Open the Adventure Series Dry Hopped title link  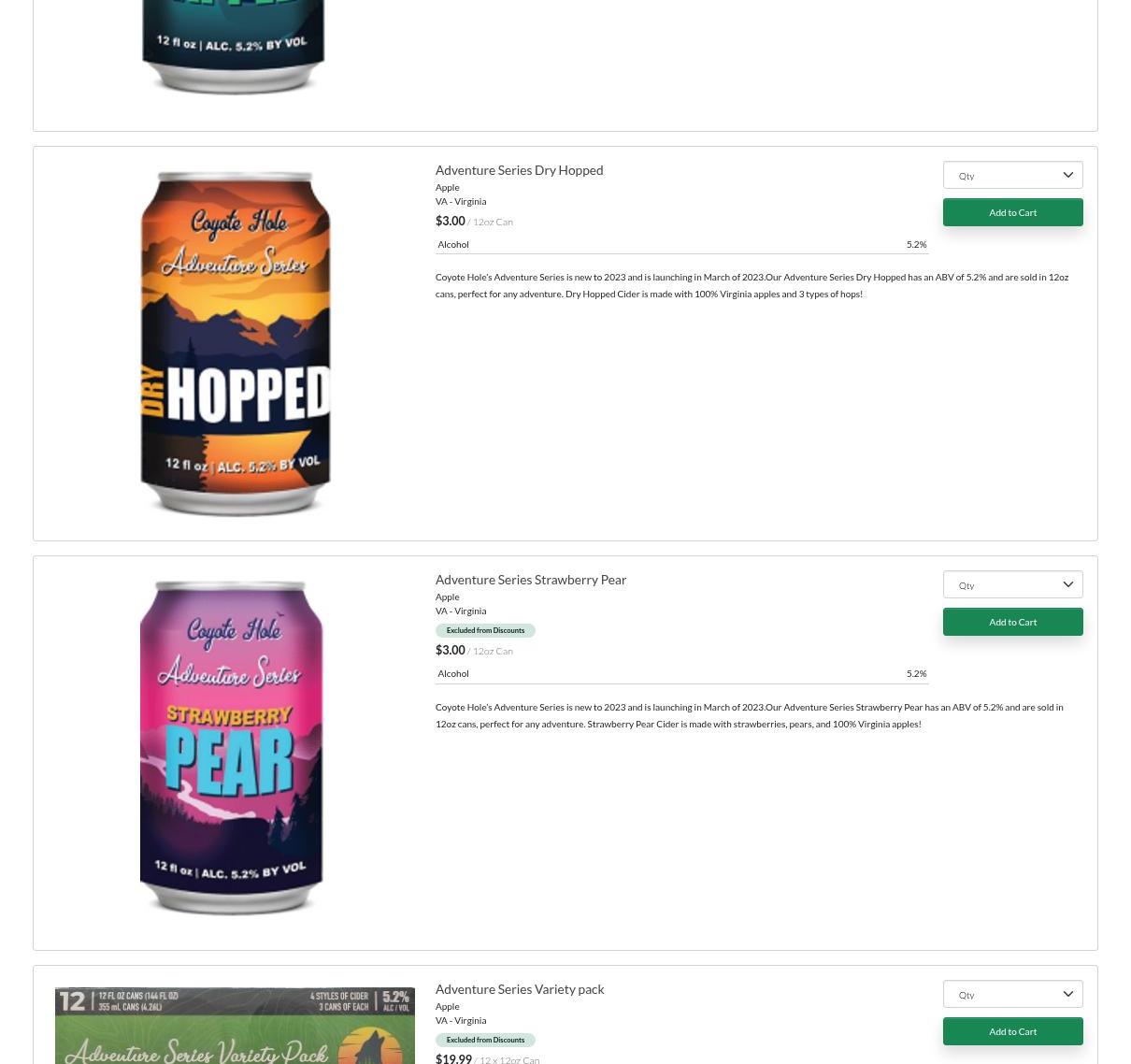(x=519, y=170)
